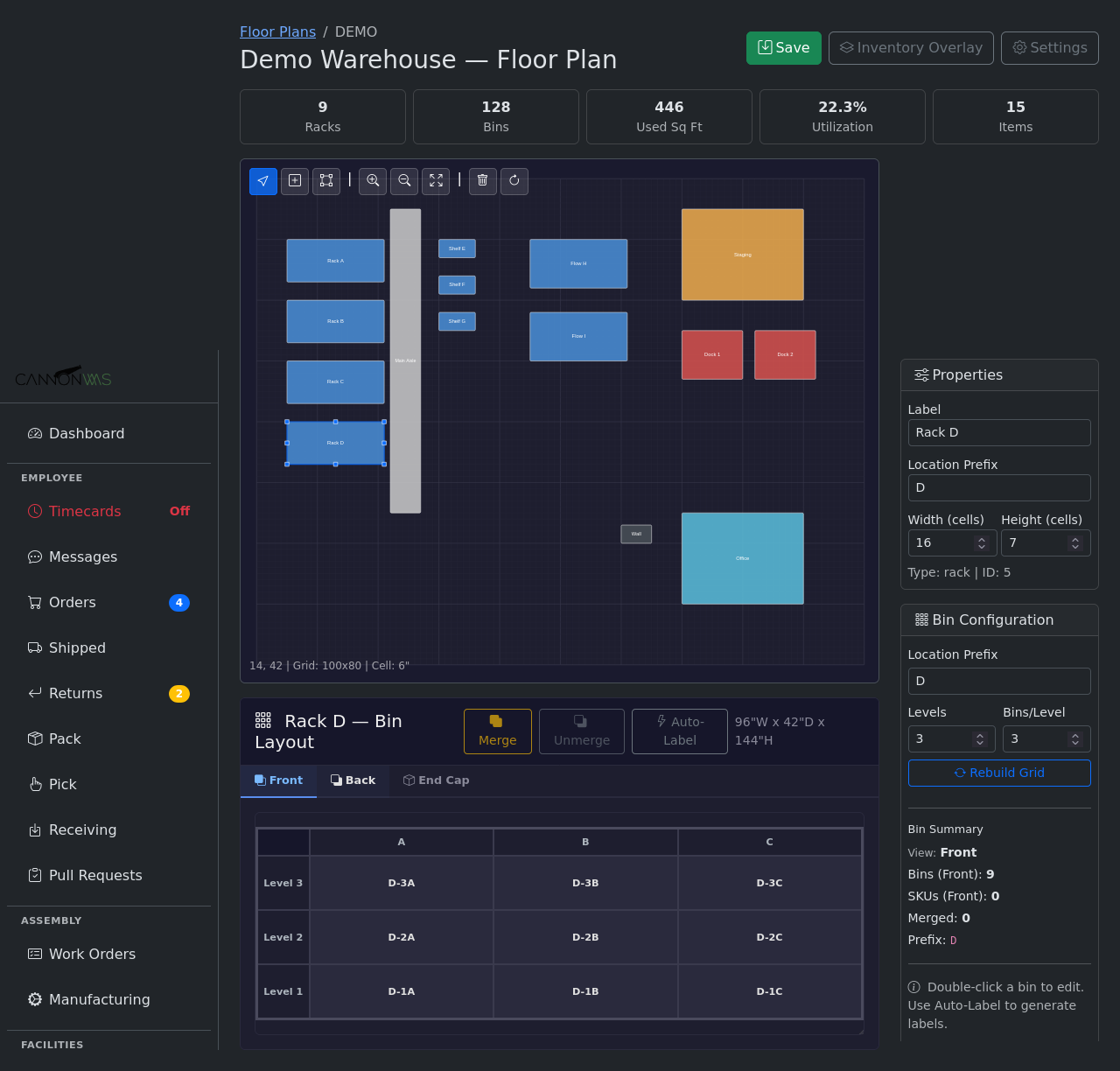The image size is (1120, 1071).
Task: Switch to the Back tab
Action: [x=353, y=780]
